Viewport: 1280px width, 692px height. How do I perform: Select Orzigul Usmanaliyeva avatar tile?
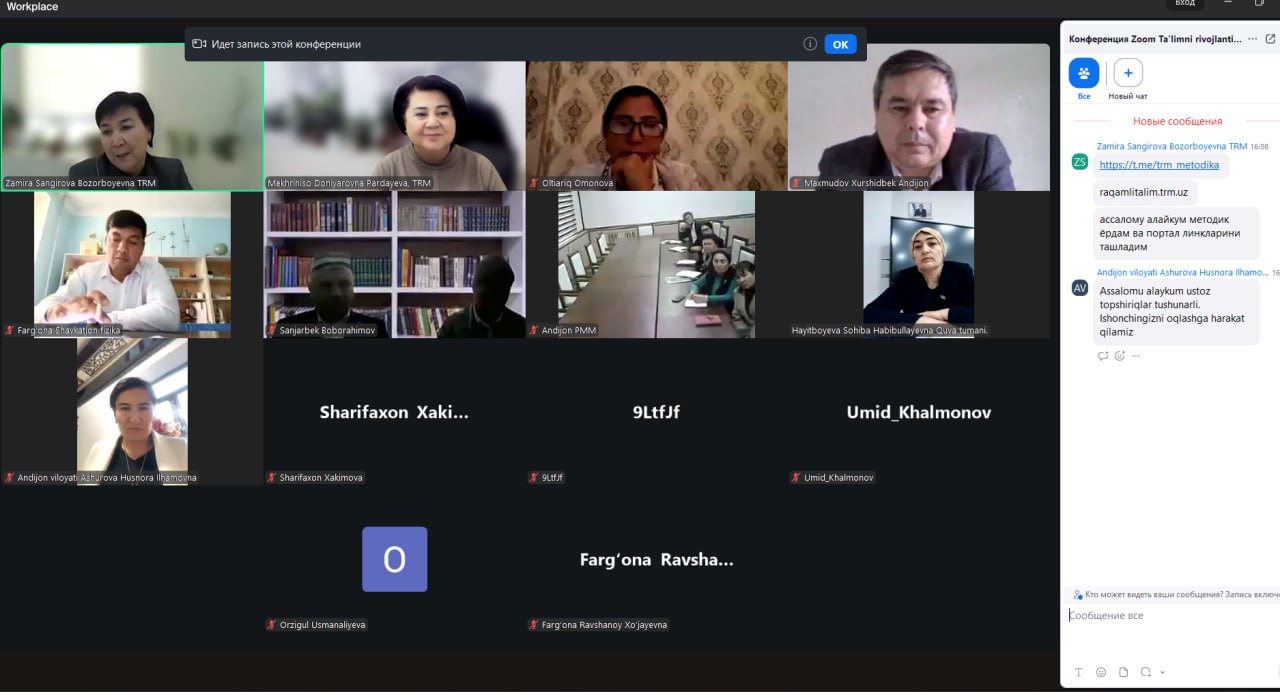click(394, 560)
